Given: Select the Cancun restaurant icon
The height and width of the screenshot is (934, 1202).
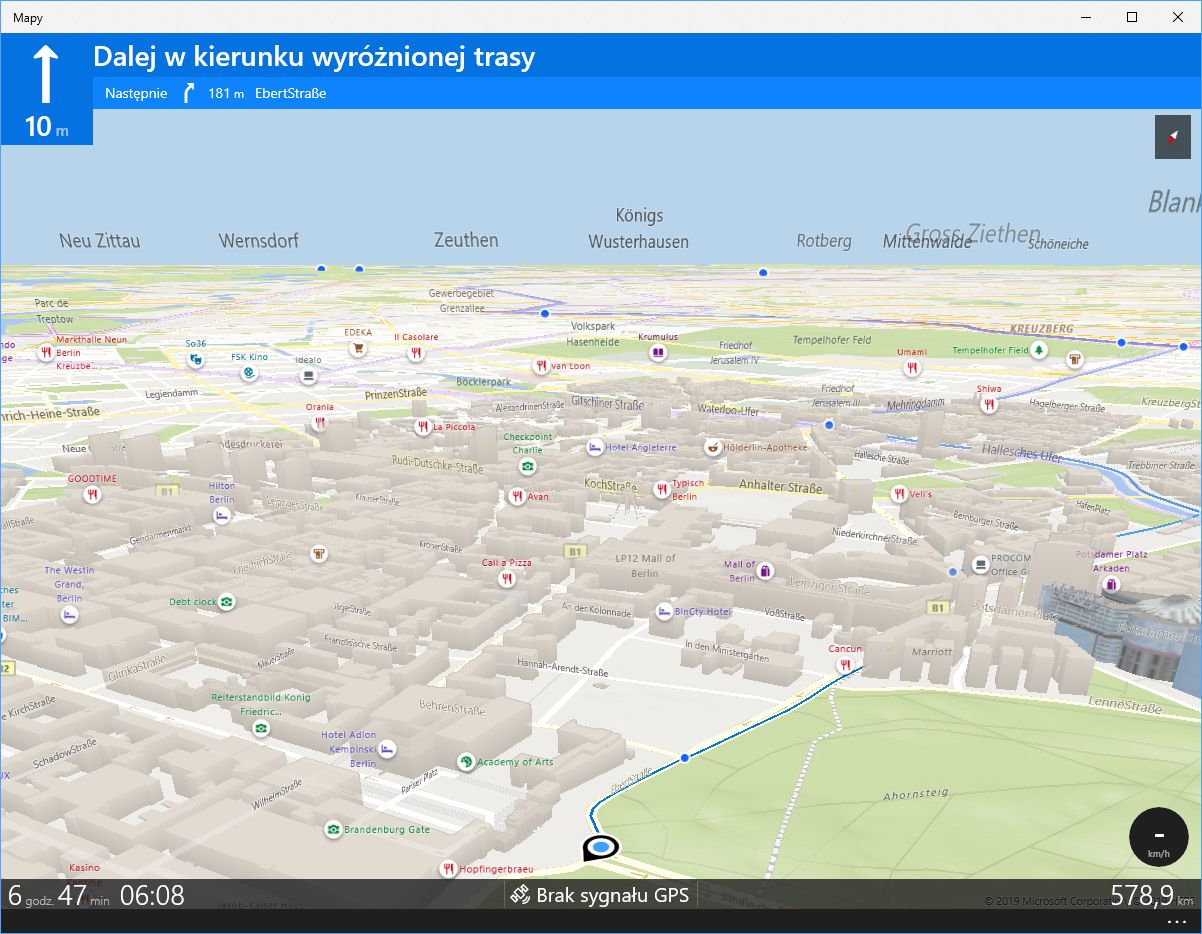Looking at the screenshot, I should point(845,665).
